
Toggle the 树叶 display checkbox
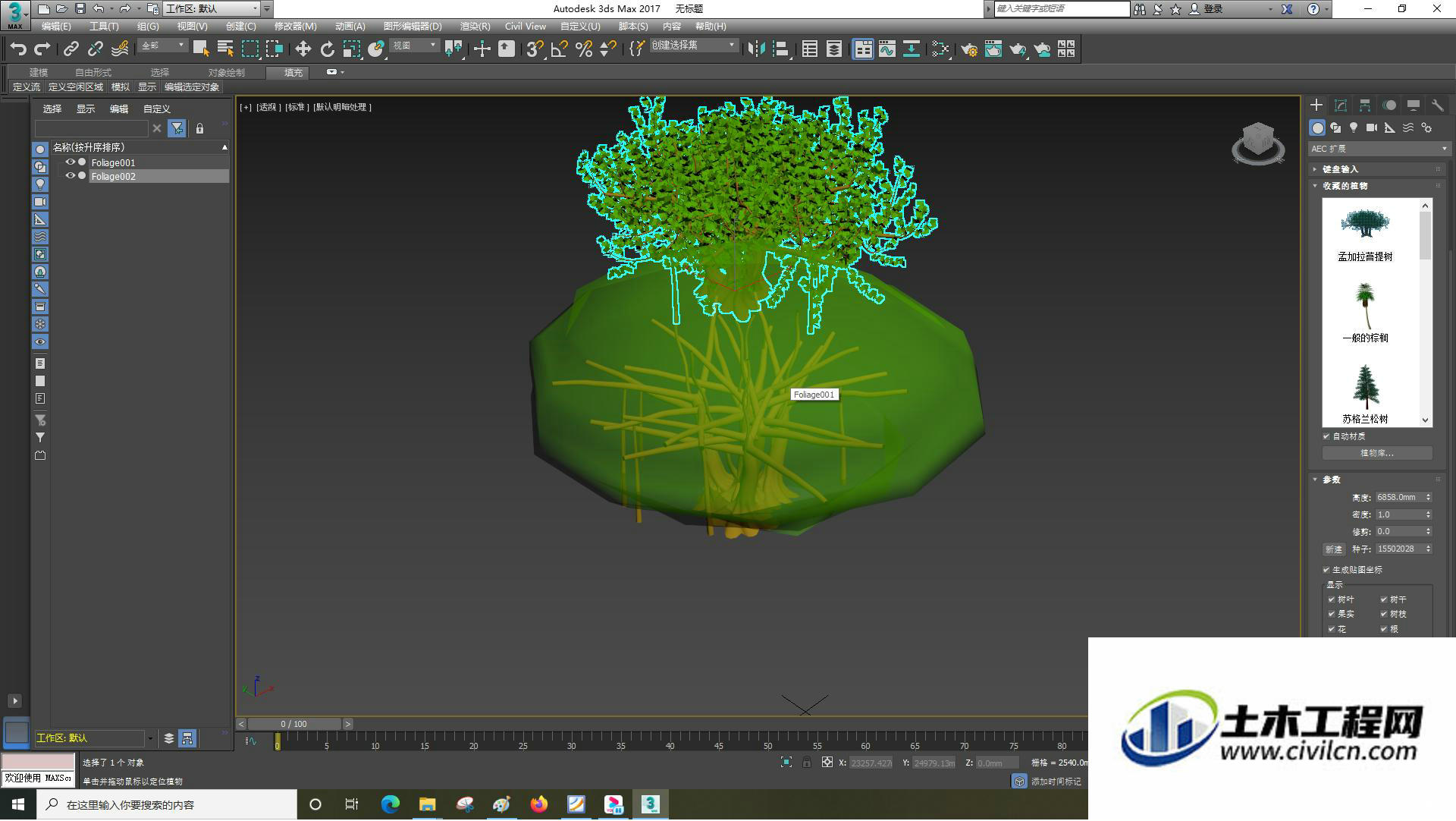(1332, 599)
